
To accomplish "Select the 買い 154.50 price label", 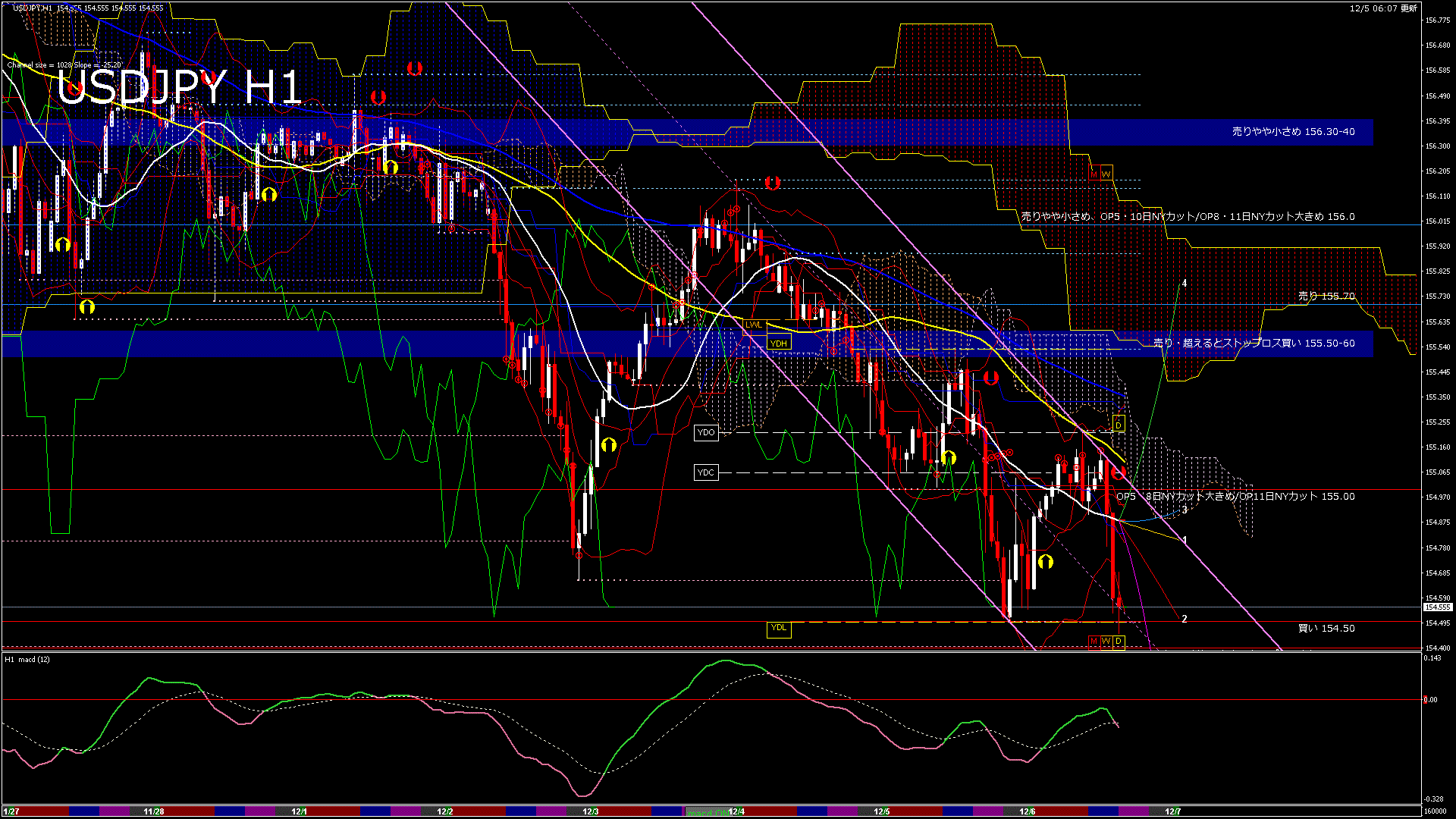I will (x=1326, y=629).
